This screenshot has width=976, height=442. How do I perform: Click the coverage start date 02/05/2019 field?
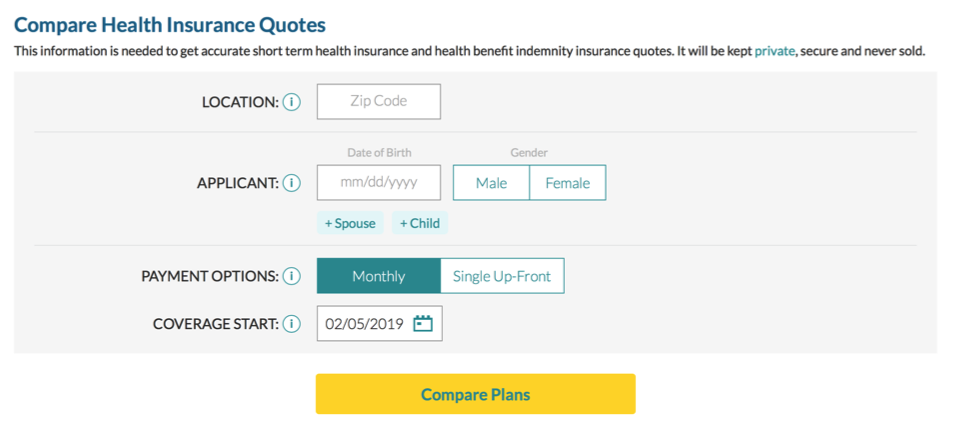click(x=380, y=323)
